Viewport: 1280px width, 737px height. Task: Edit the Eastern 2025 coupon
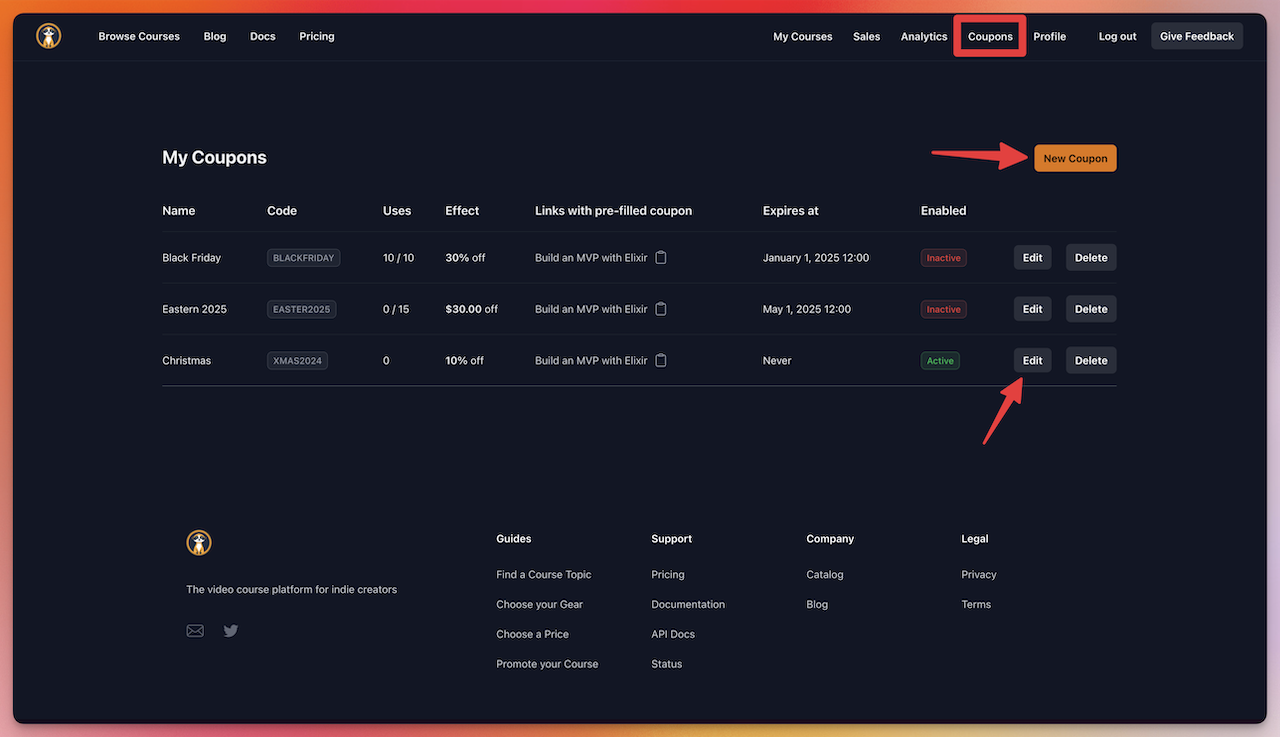pyautogui.click(x=1032, y=309)
